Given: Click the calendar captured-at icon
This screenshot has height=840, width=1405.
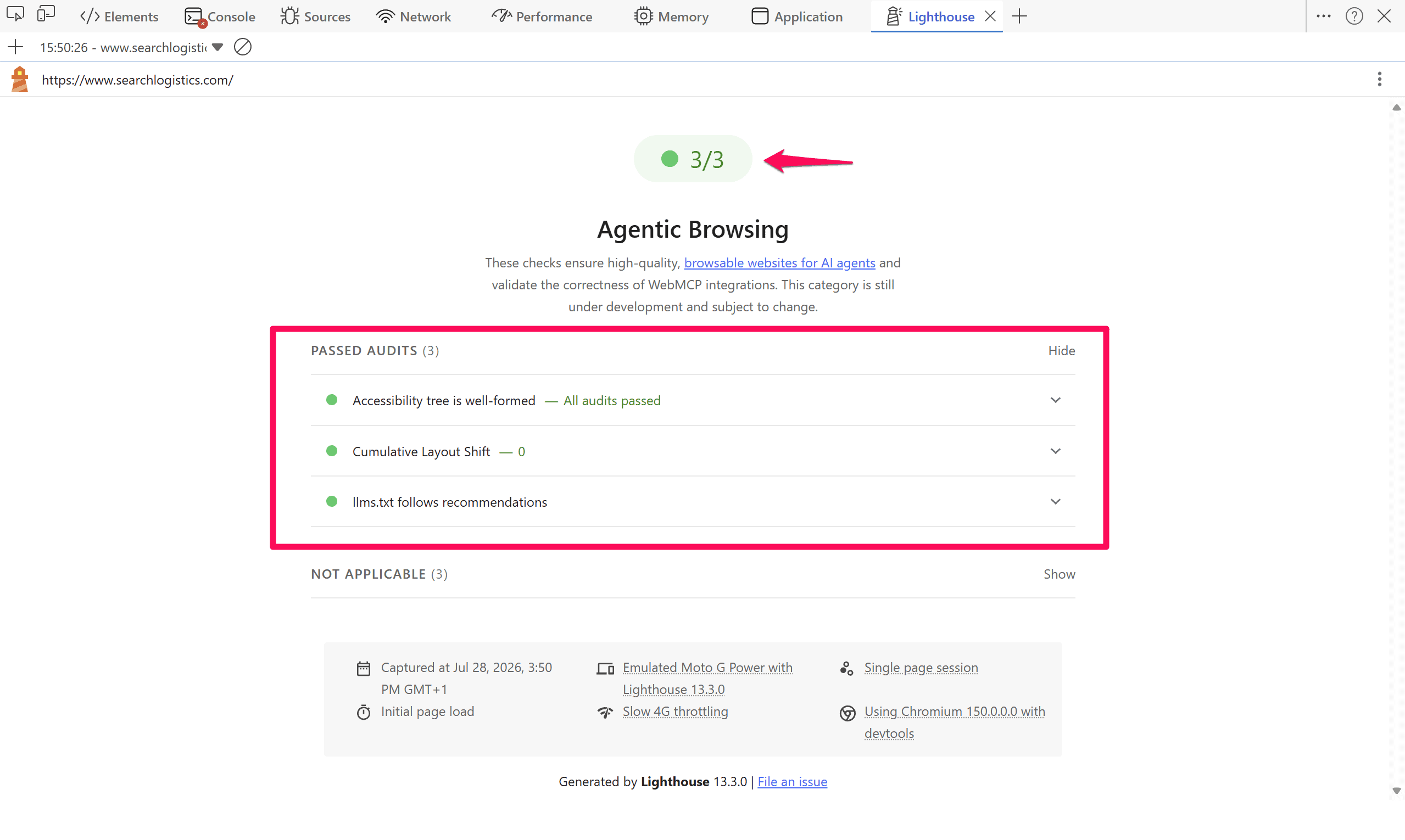Looking at the screenshot, I should (364, 669).
